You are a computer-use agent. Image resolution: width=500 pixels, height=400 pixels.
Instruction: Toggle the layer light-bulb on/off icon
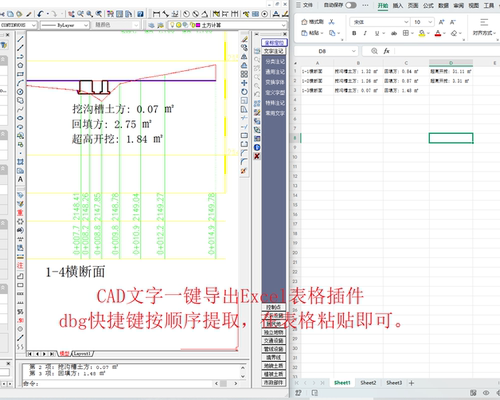(x=172, y=25)
